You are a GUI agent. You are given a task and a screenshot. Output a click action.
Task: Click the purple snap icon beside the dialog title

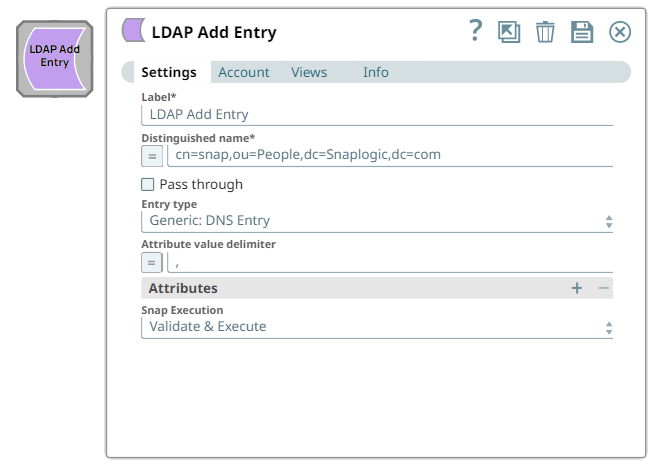click(133, 30)
